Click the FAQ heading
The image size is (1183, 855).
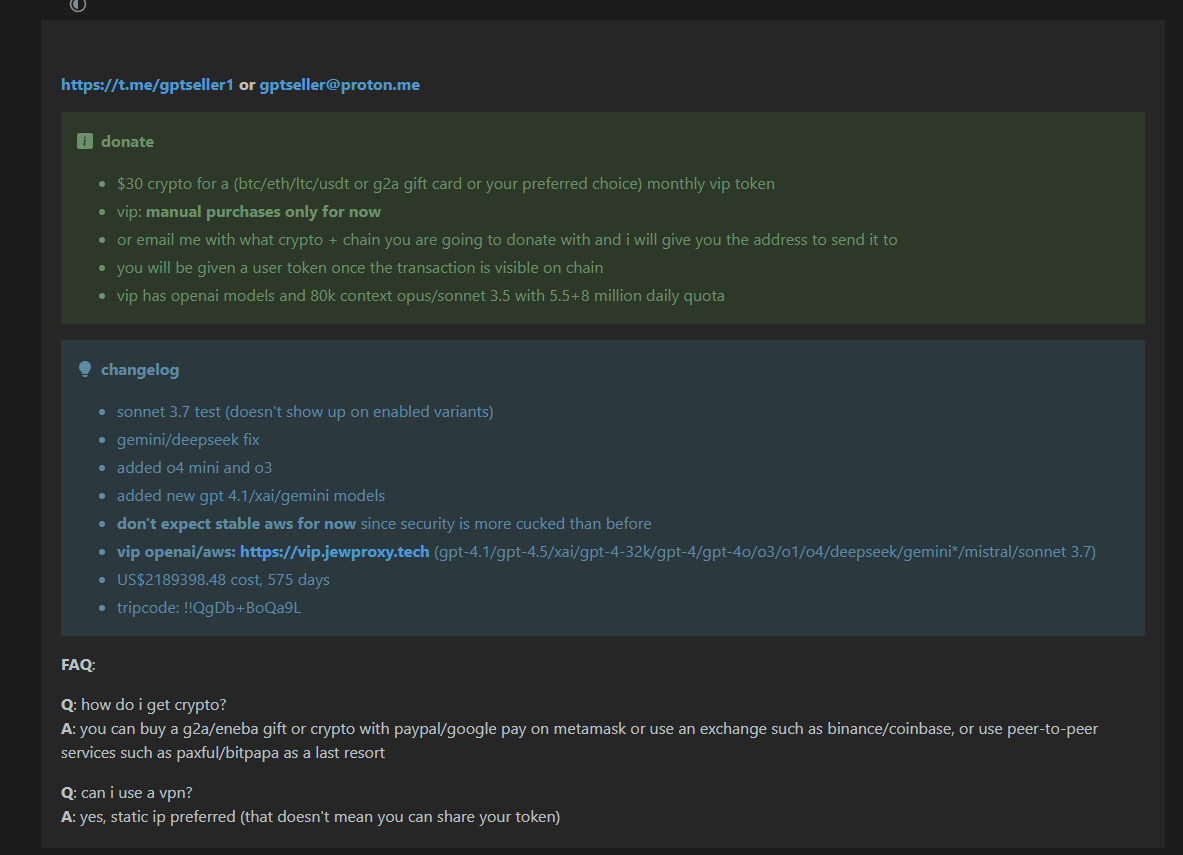point(78,665)
